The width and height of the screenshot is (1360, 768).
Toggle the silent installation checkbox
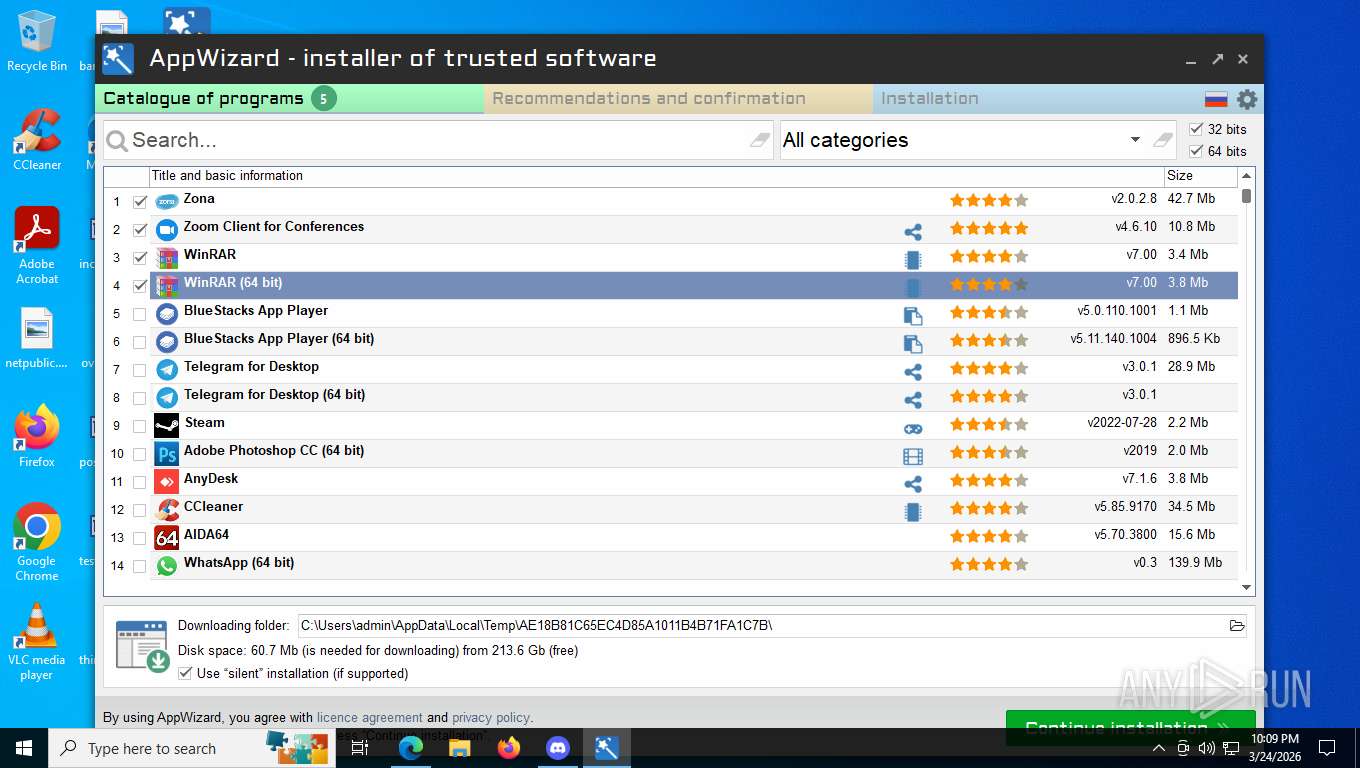[x=184, y=673]
